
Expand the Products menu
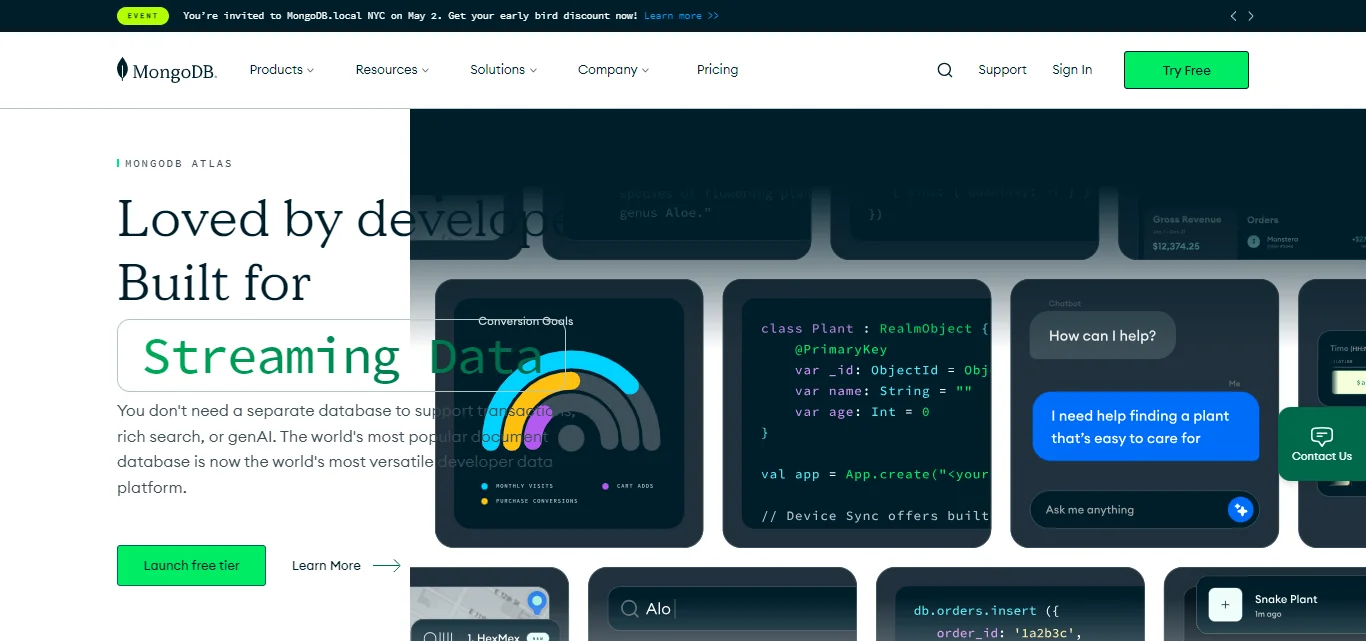pos(282,70)
